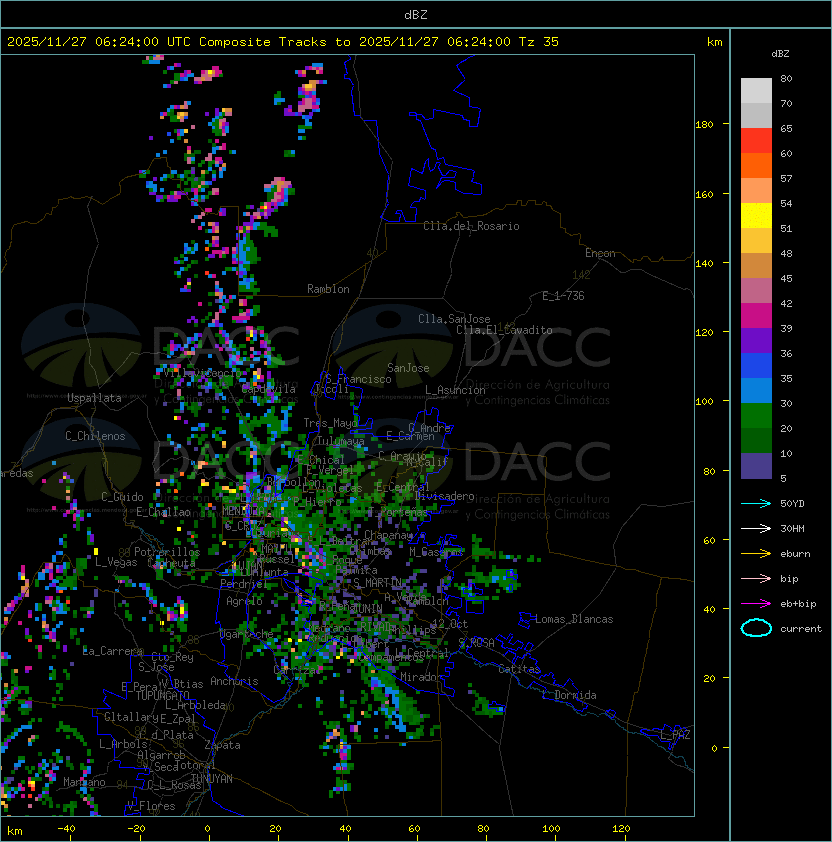Click the '-40' x-axis tick label
Screen dimensions: 832x842
click(x=66, y=829)
